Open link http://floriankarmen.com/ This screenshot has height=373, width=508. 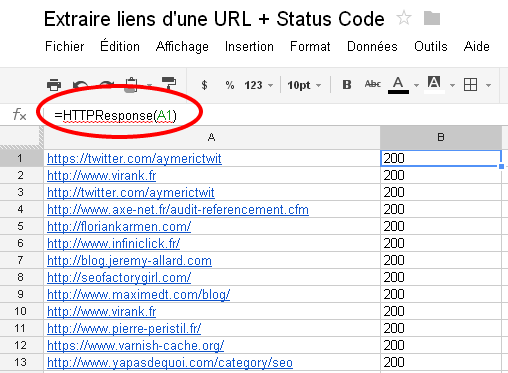click(119, 226)
